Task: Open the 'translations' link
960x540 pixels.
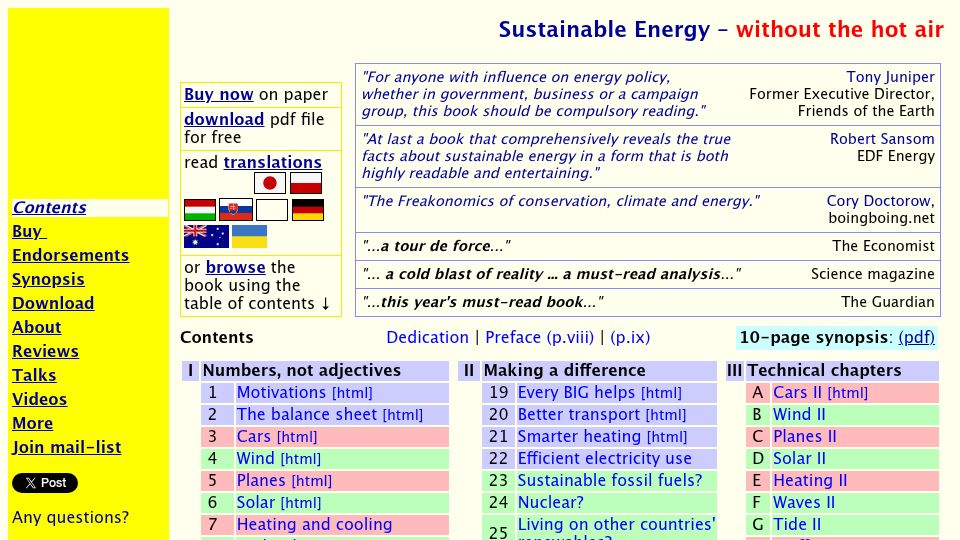Action: [272, 162]
